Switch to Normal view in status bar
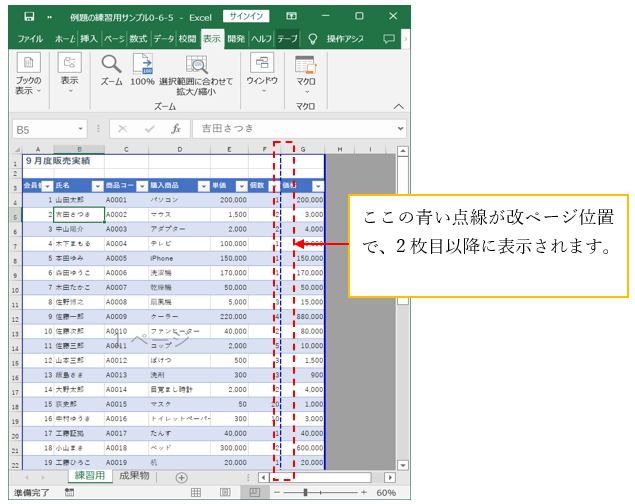Screen dimensions: 635x504 196,493
